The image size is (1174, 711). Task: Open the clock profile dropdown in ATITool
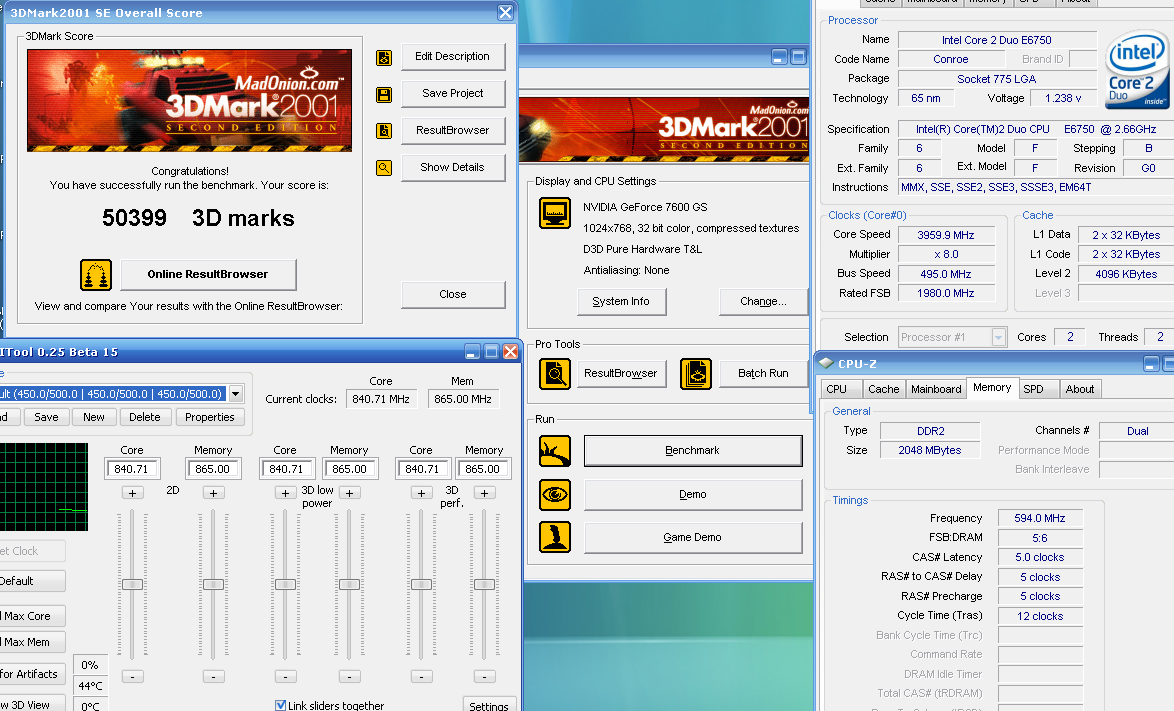(x=236, y=394)
